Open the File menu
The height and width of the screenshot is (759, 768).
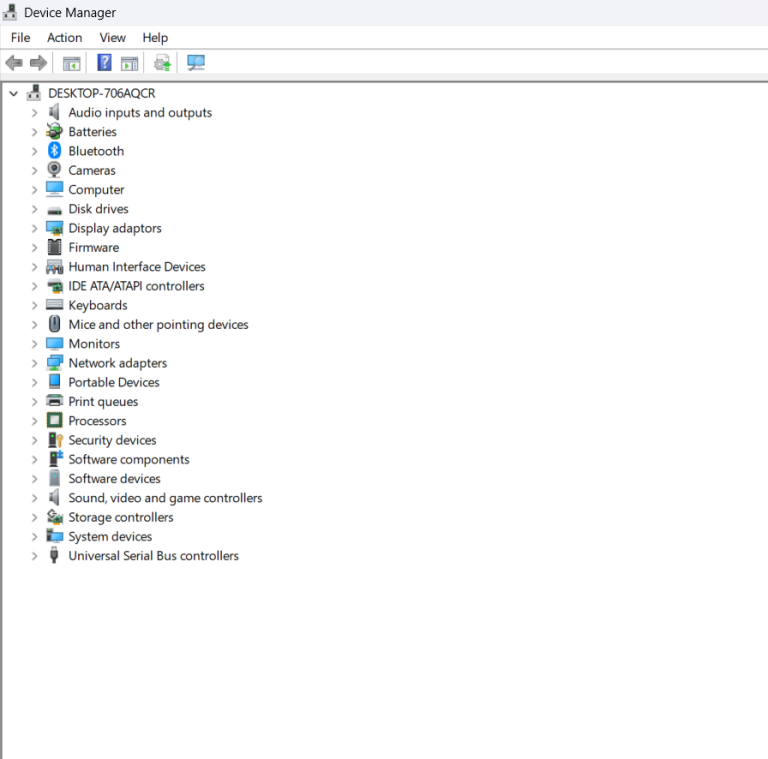point(20,38)
